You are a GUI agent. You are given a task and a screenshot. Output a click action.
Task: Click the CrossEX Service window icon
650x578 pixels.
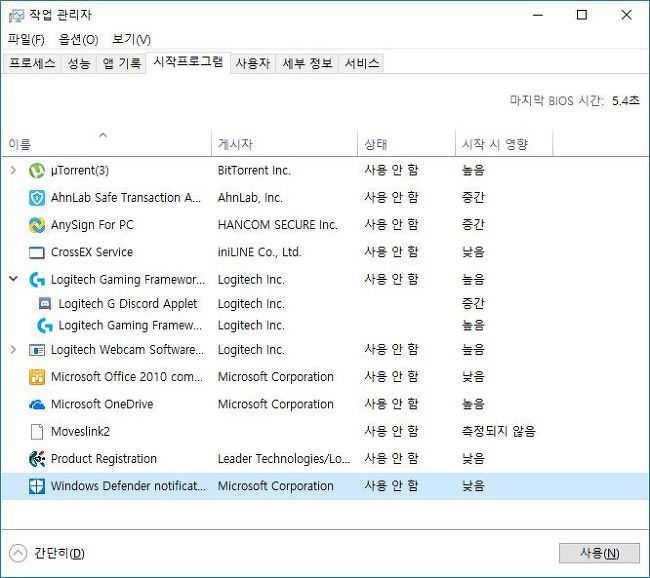click(x=36, y=252)
